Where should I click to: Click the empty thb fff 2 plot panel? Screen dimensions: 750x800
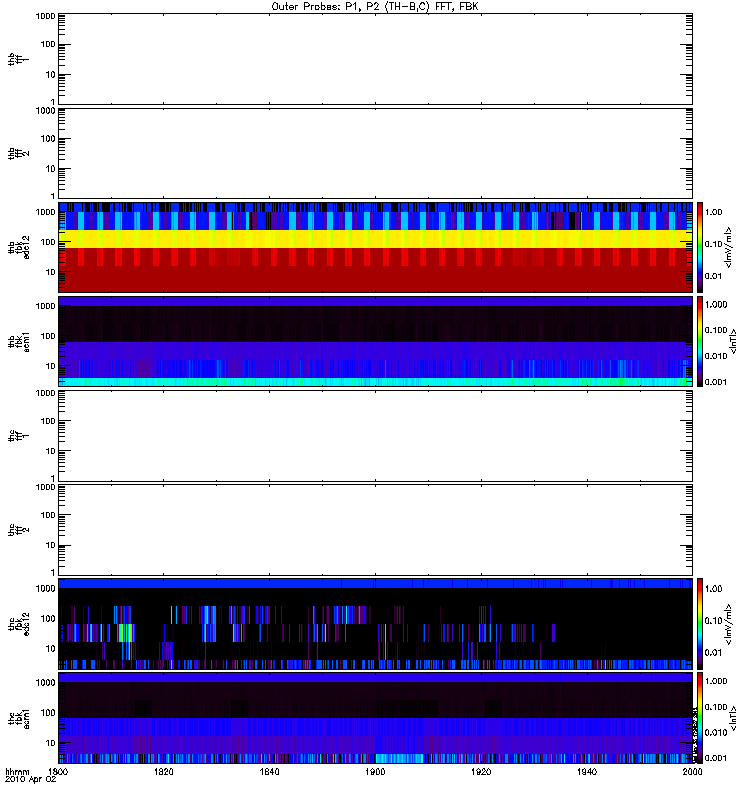[x=376, y=153]
